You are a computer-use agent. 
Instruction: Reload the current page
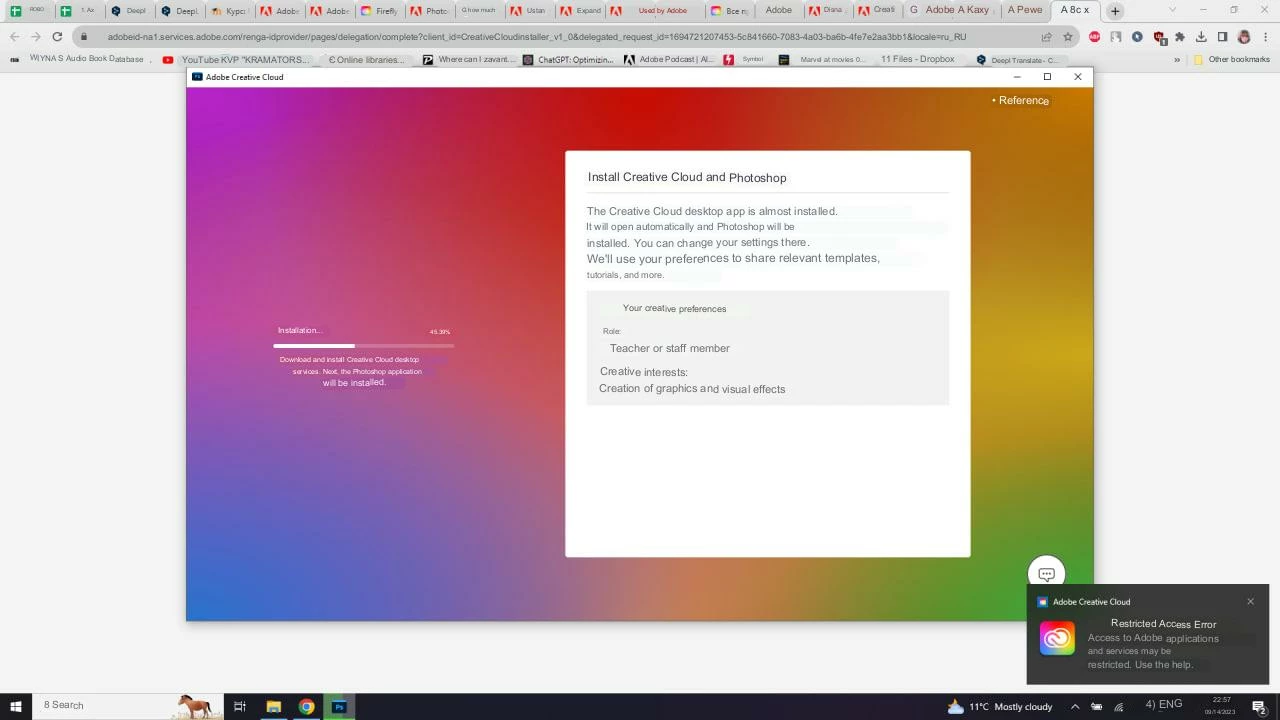(57, 37)
